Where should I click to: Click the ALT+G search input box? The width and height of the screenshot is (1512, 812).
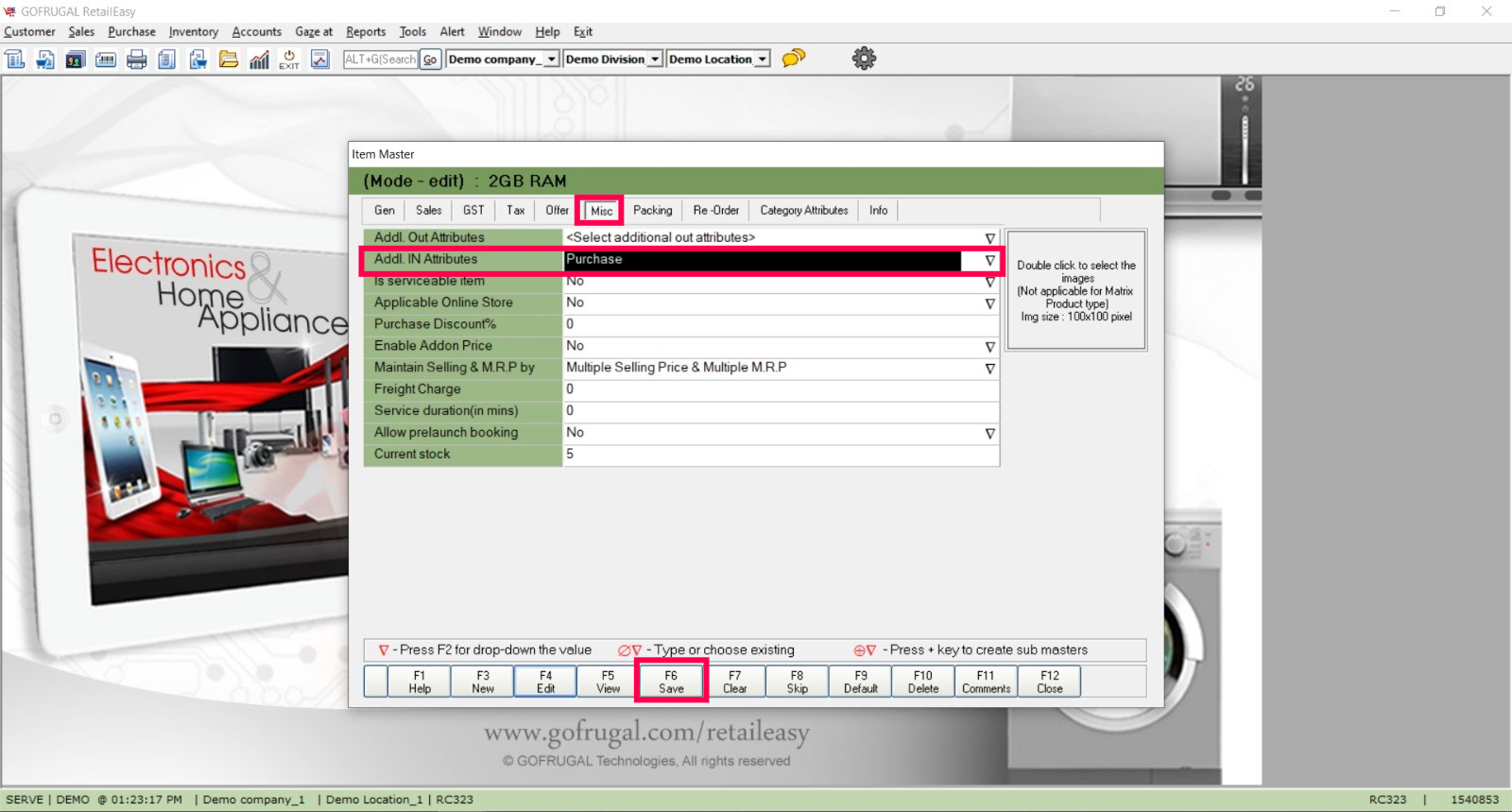381,60
